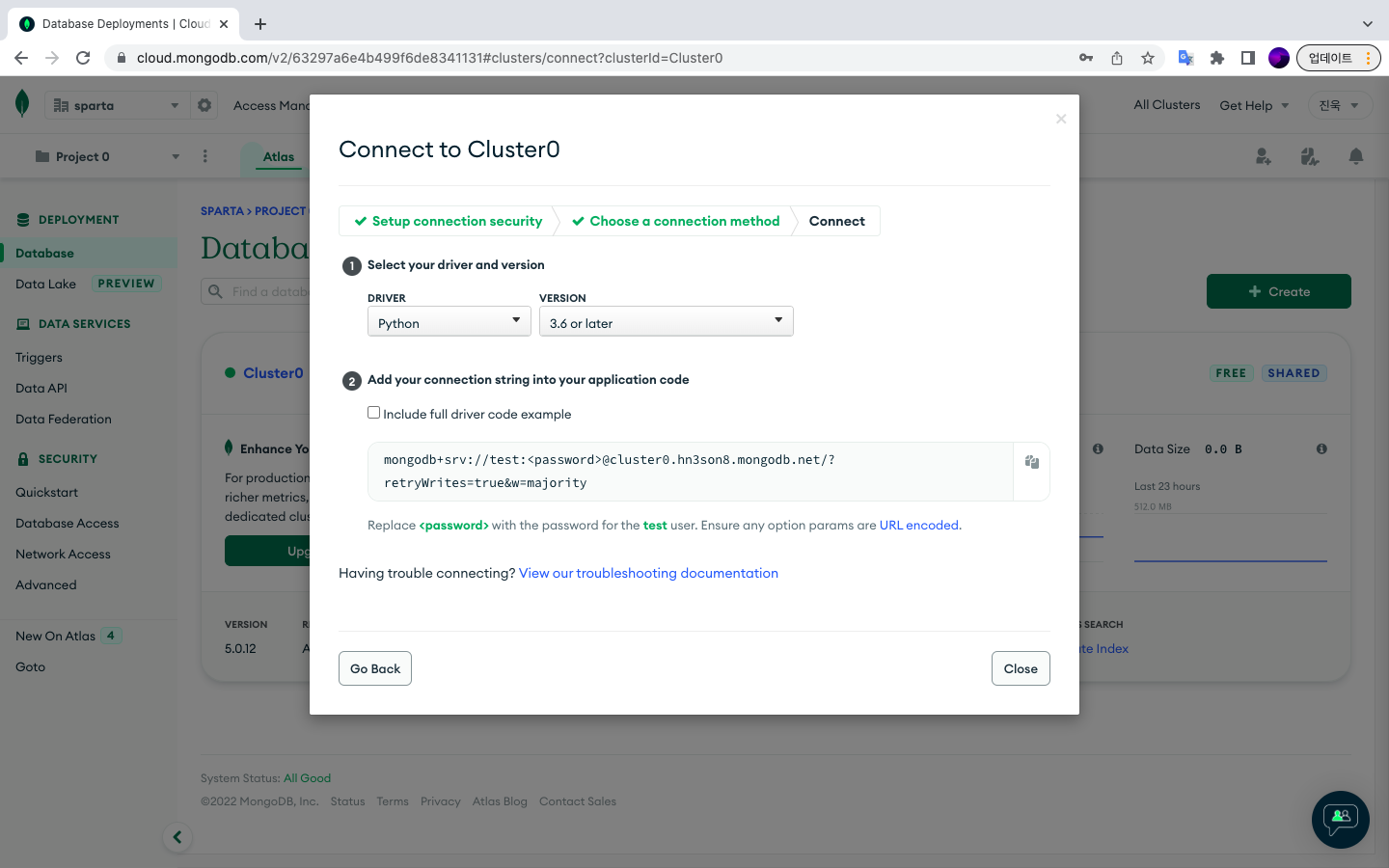The height and width of the screenshot is (868, 1389).
Task: Click the green Create button
Action: 1279,291
